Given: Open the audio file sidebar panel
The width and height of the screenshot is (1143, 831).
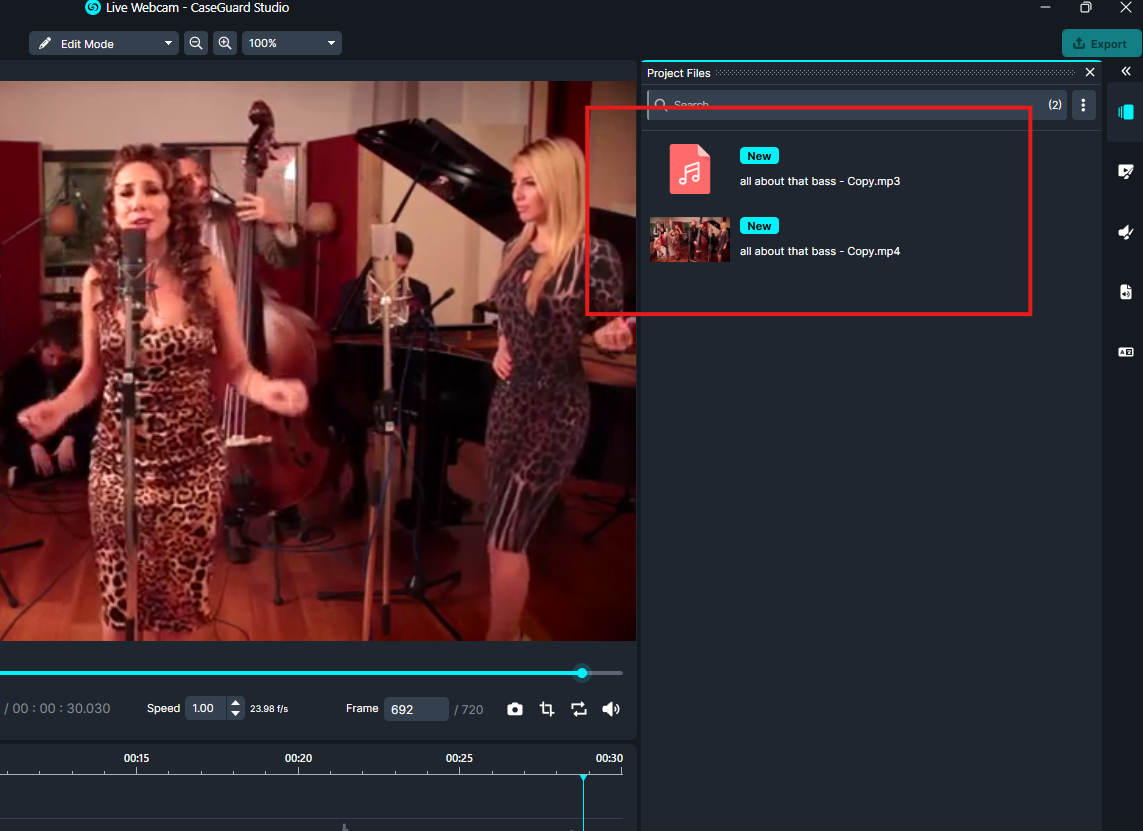Looking at the screenshot, I should coord(1125,292).
